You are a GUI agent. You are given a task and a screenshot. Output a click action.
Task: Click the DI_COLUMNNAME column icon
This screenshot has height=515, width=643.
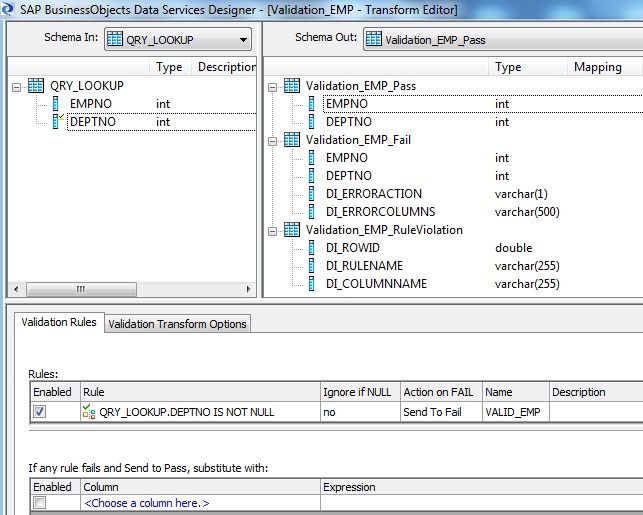[x=312, y=284]
